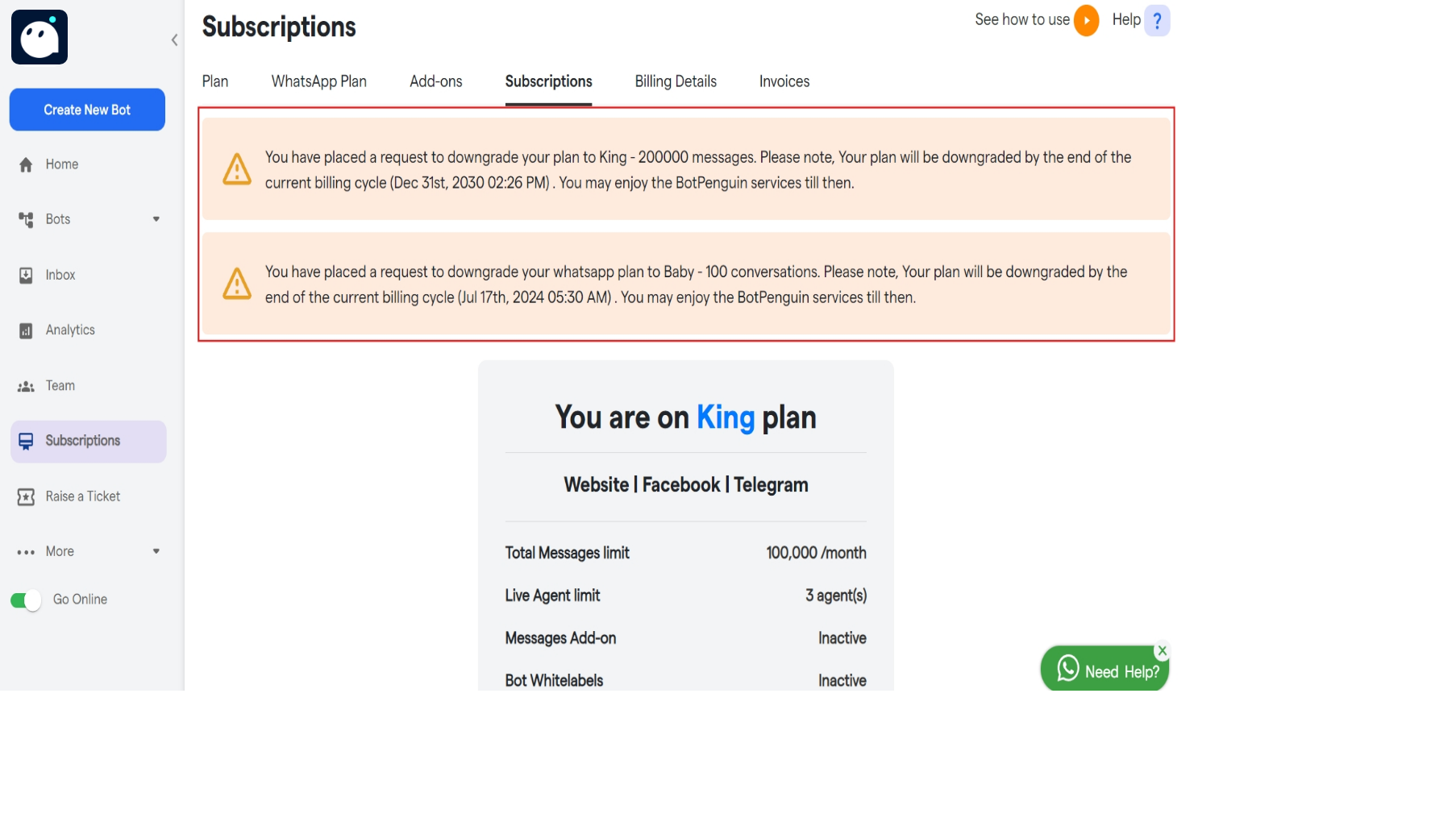Open the Help question mark icon
The width and height of the screenshot is (1456, 822).
1157,19
